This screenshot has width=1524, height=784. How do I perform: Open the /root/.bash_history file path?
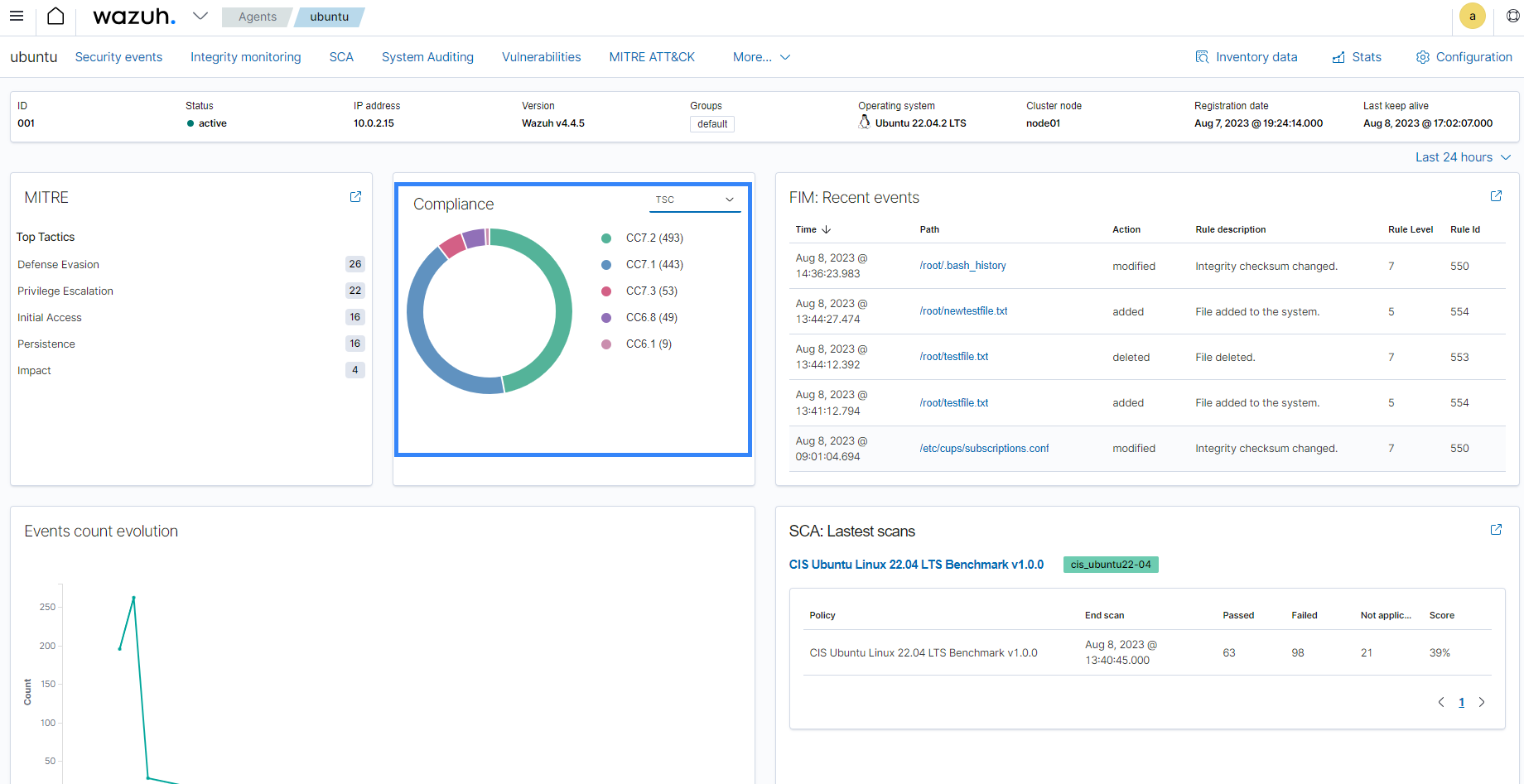point(962,266)
